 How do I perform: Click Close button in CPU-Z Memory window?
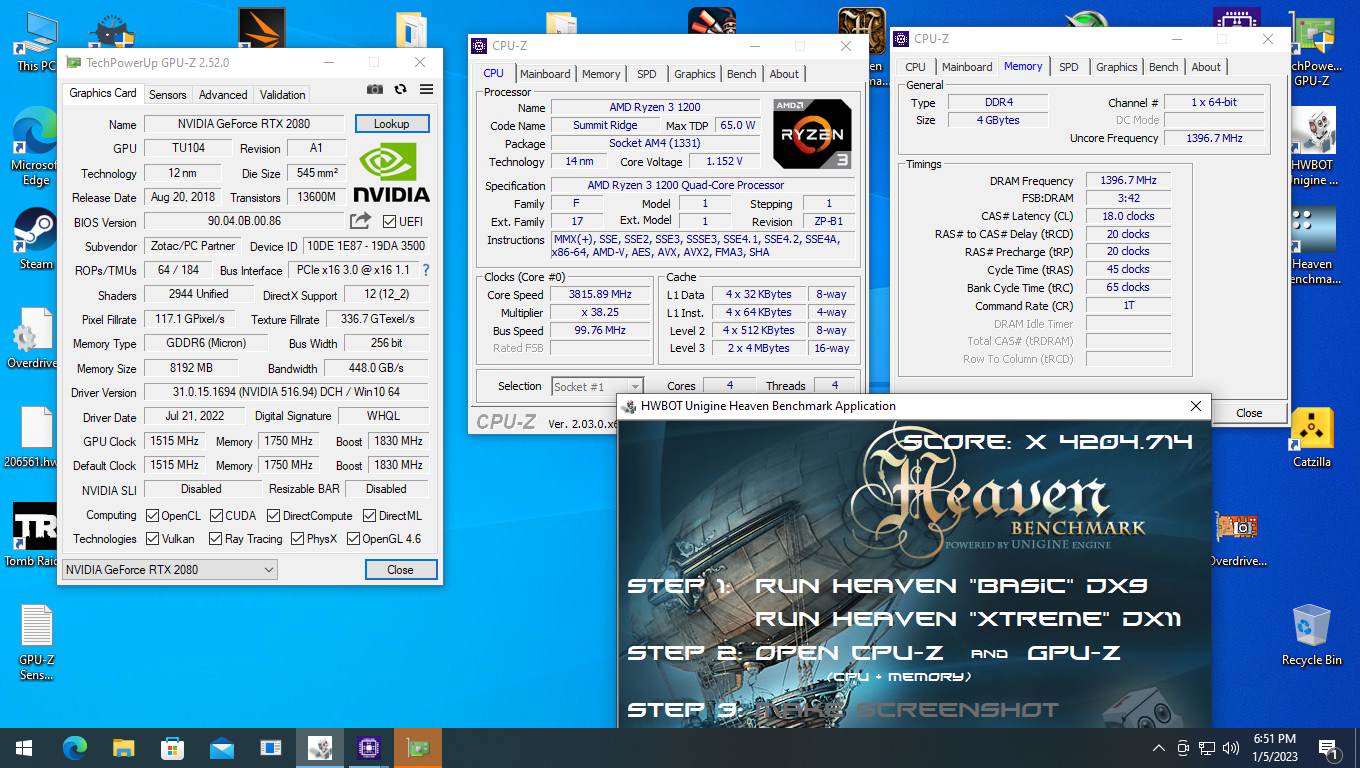(x=1249, y=412)
